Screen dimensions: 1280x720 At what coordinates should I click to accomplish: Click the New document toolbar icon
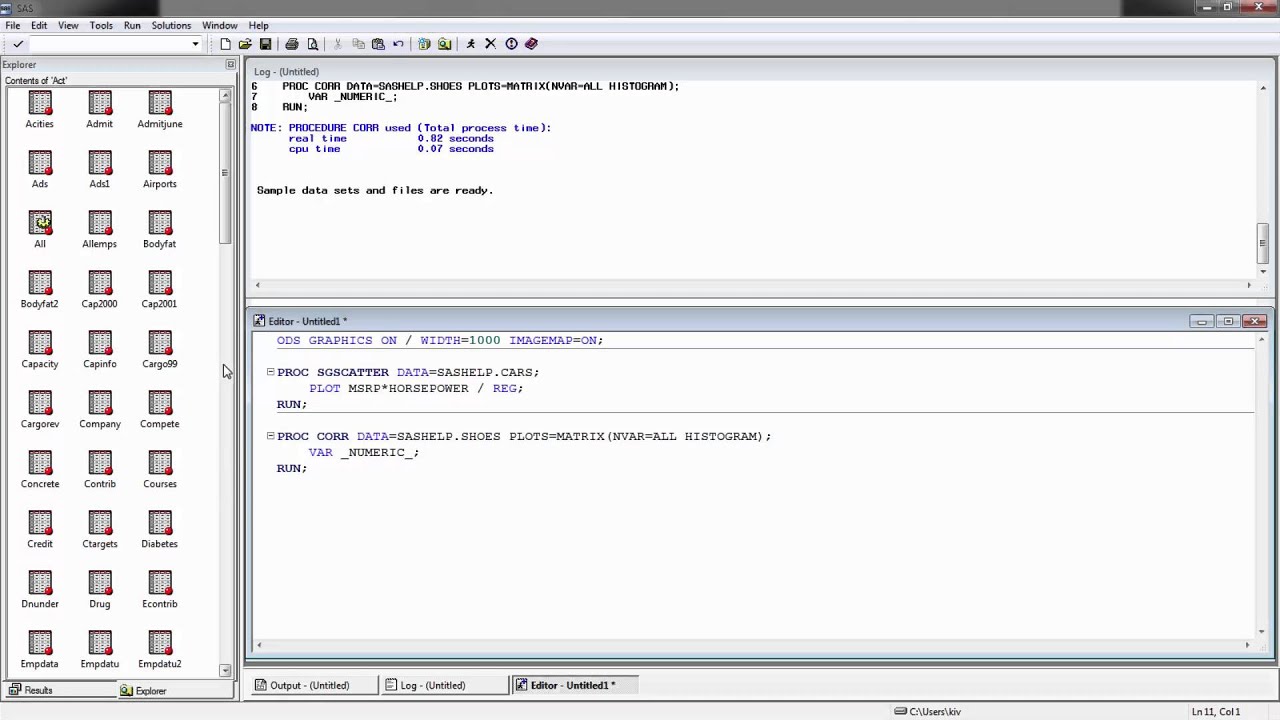coord(225,44)
